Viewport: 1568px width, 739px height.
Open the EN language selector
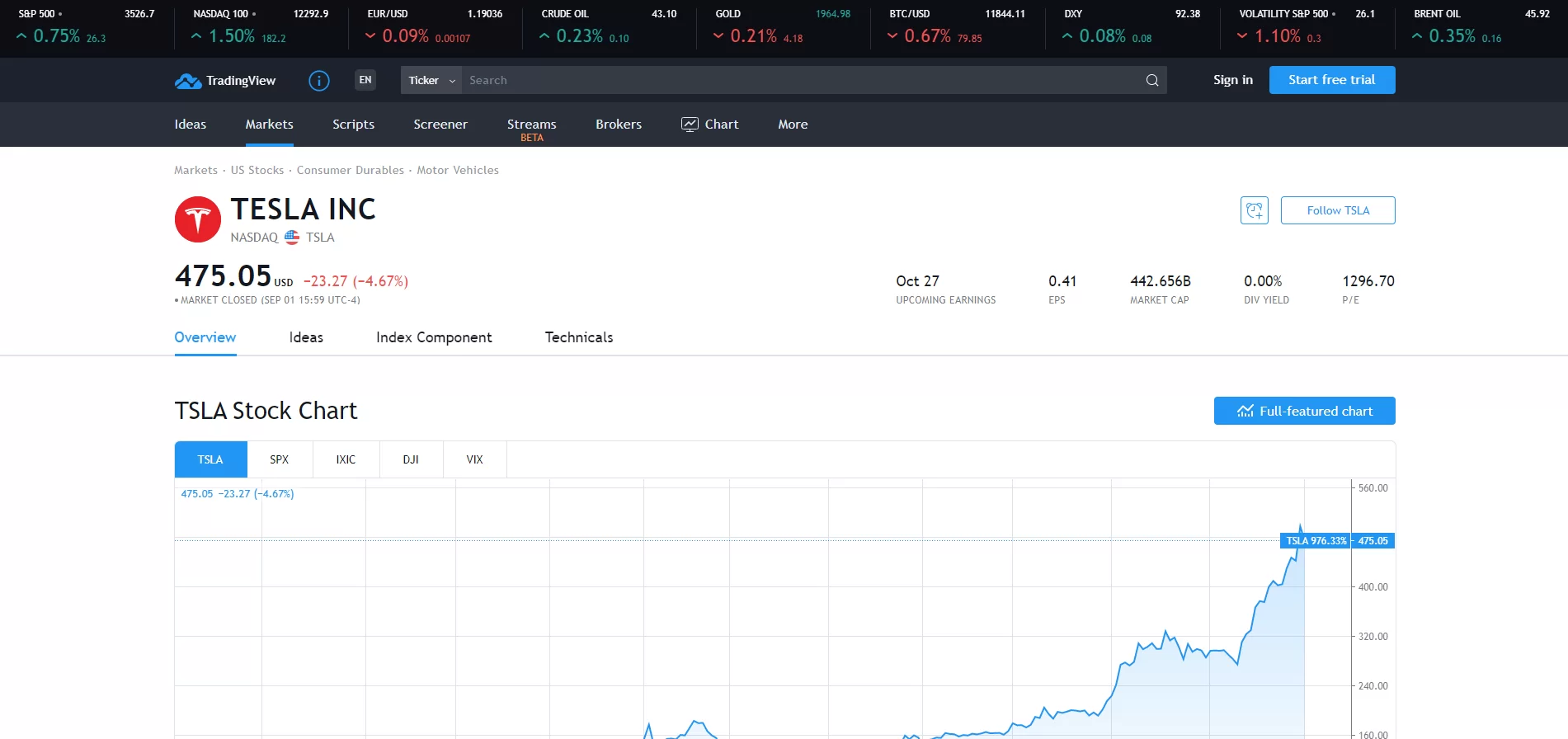coord(365,80)
